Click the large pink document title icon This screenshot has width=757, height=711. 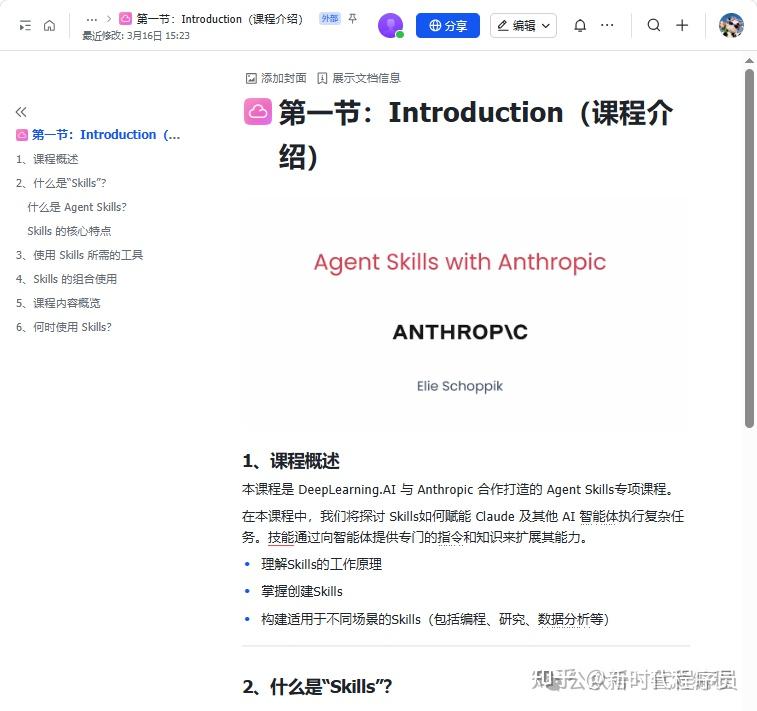(258, 112)
